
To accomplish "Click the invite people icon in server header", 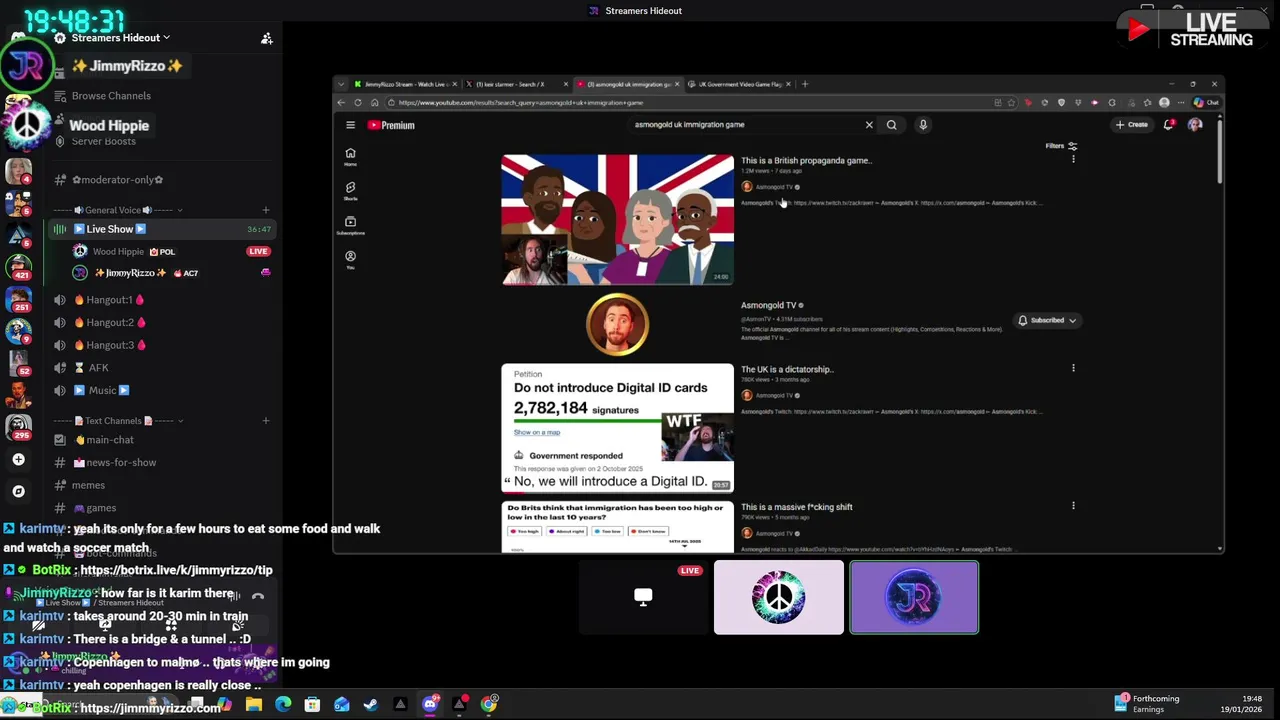I will point(266,38).
